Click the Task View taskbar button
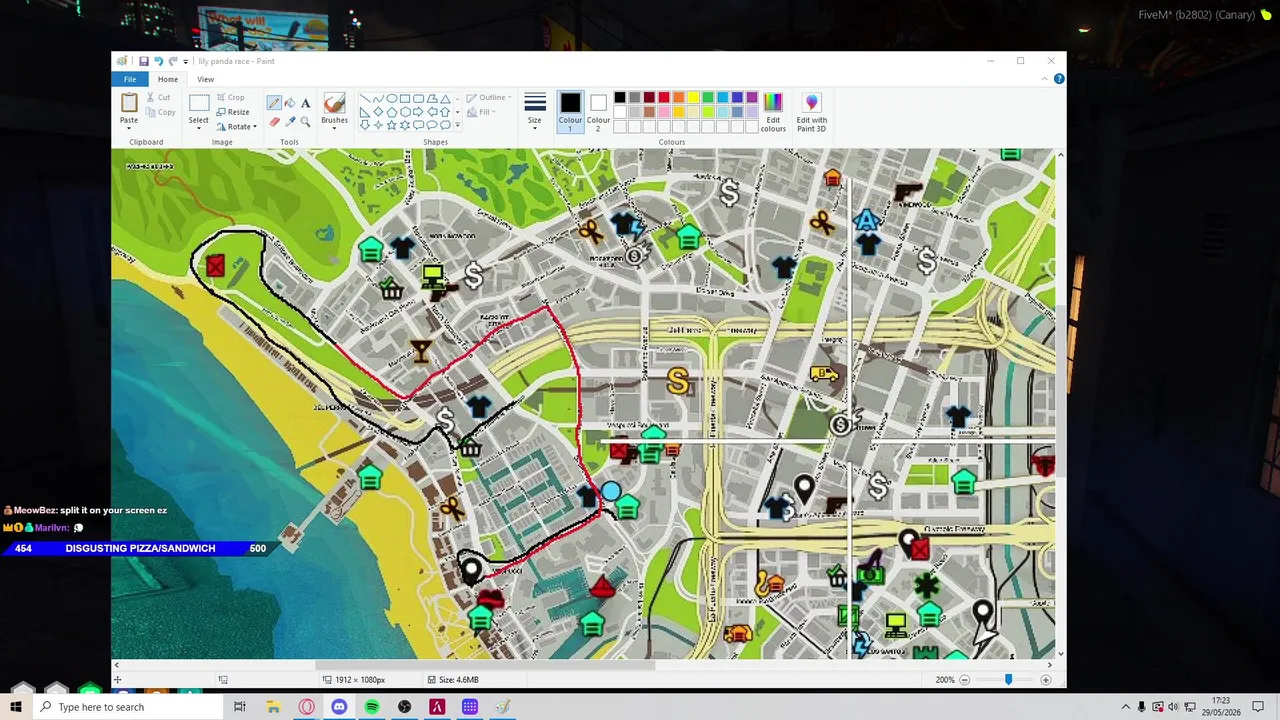This screenshot has width=1280, height=720. 240,707
